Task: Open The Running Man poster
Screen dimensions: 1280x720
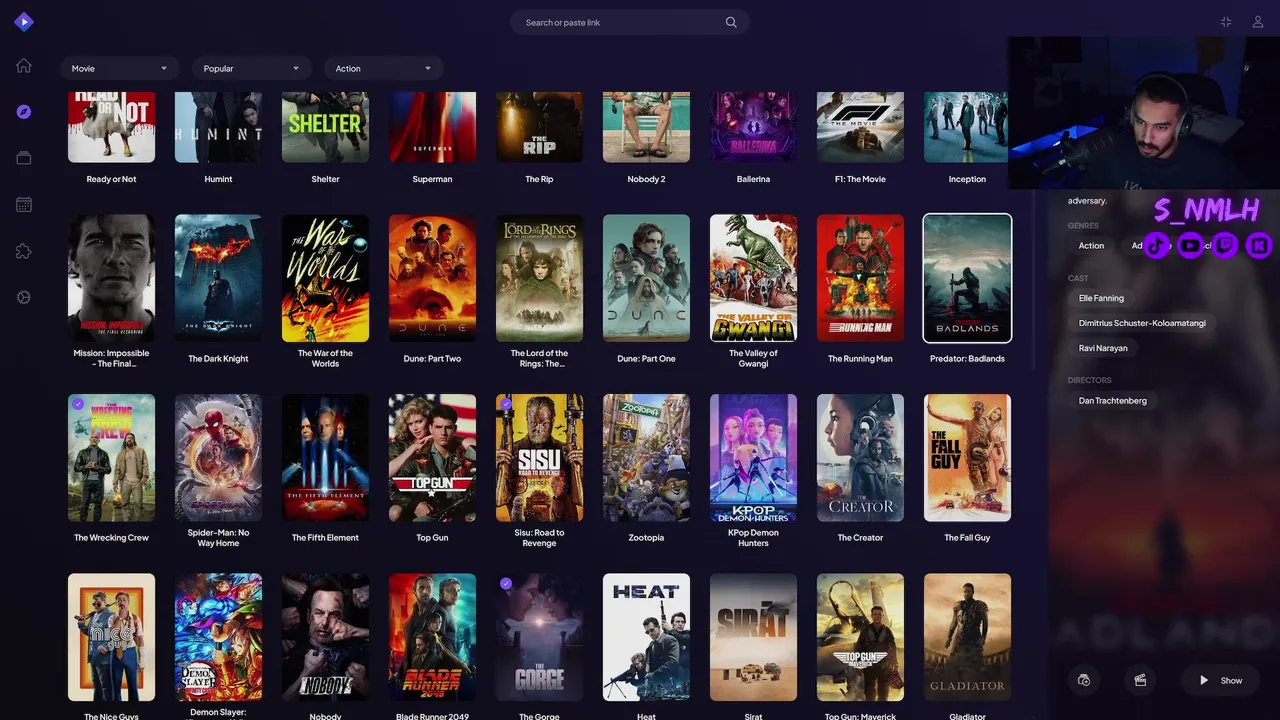Action: click(860, 278)
